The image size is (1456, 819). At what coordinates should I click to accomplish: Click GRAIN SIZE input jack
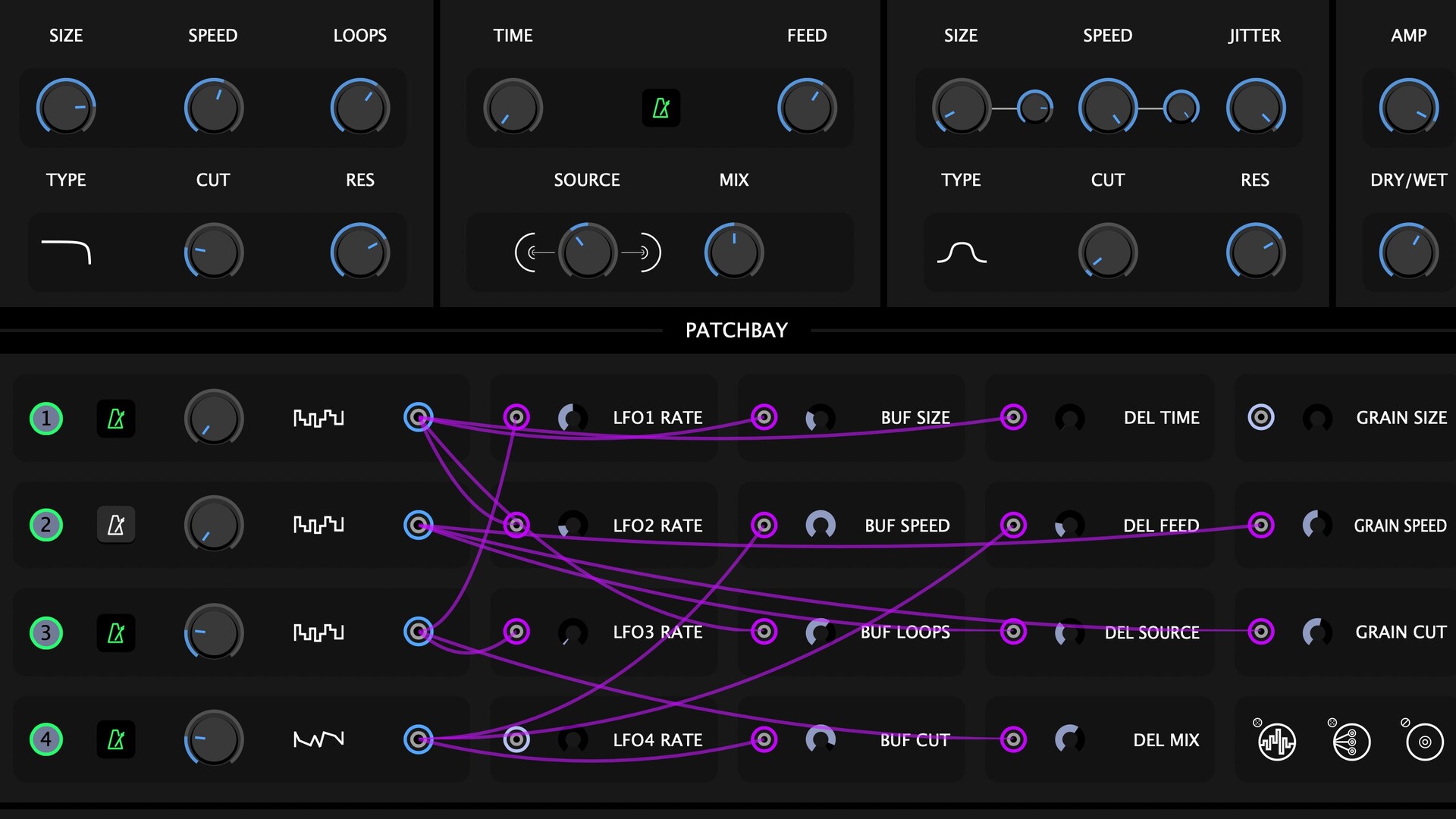coord(1261,417)
